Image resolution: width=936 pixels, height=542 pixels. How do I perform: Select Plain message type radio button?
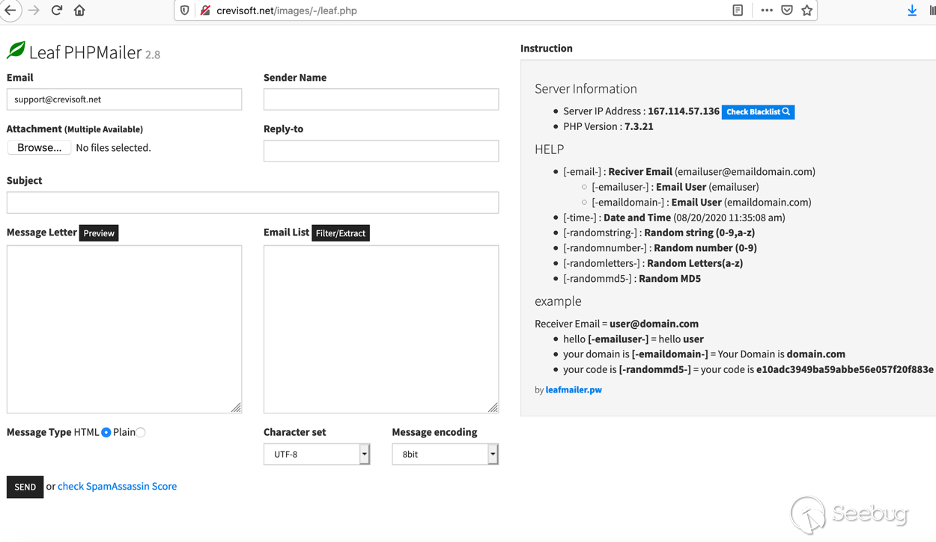point(141,432)
